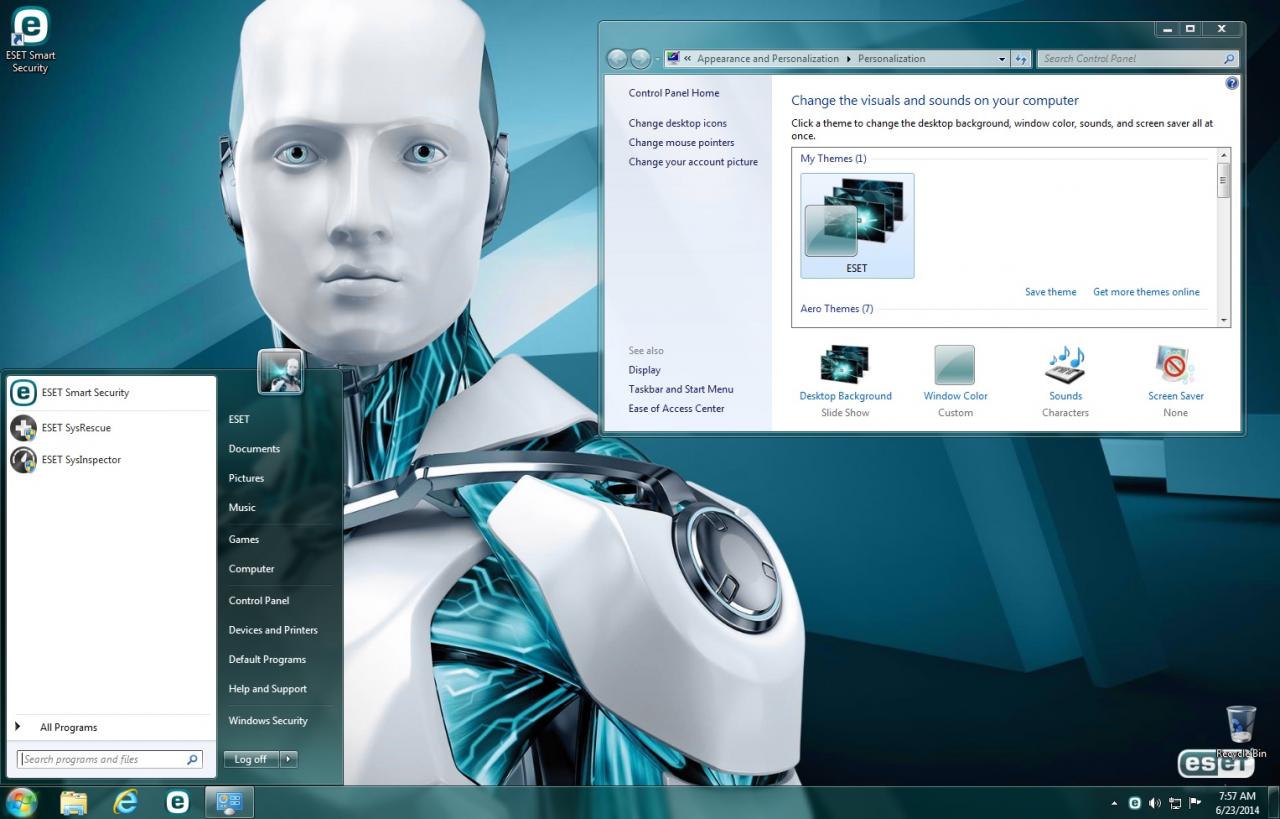Open the shutdown options arrow beside Log off
Image resolution: width=1280 pixels, height=819 pixels.
(288, 759)
